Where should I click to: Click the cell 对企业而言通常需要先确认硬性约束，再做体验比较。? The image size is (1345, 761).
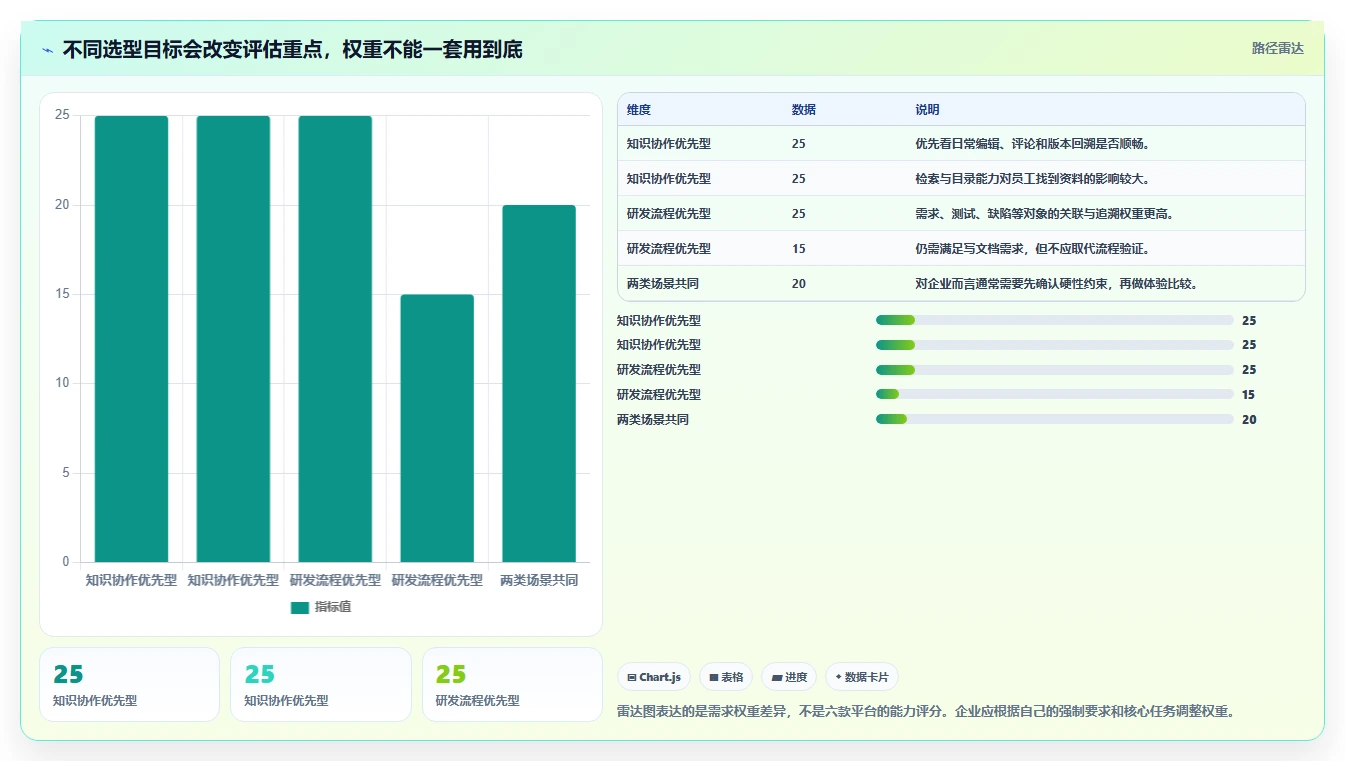[x=1057, y=284]
